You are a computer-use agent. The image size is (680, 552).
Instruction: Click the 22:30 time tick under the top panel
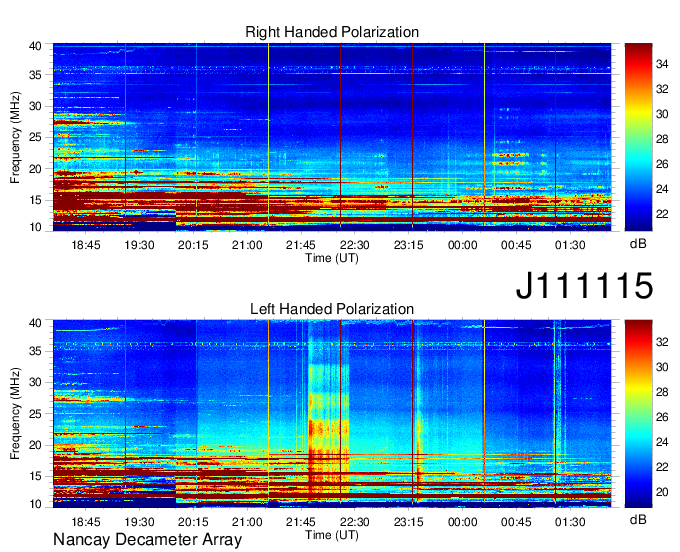pos(354,245)
